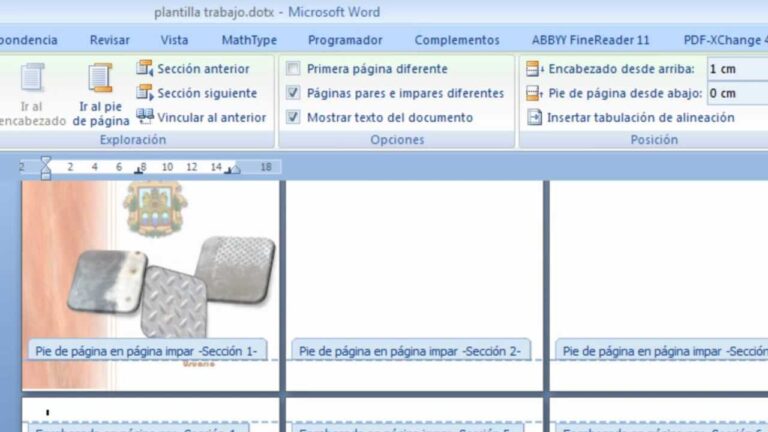
Task: Click the Opciones group label
Action: (397, 140)
